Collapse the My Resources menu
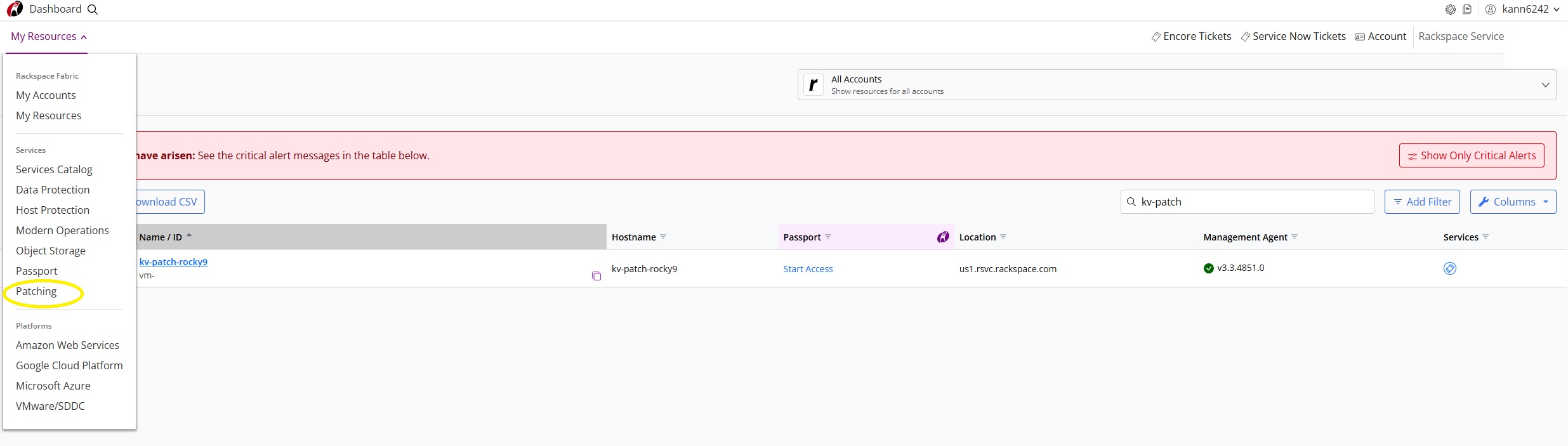Viewport: 1568px width, 446px height. (49, 37)
